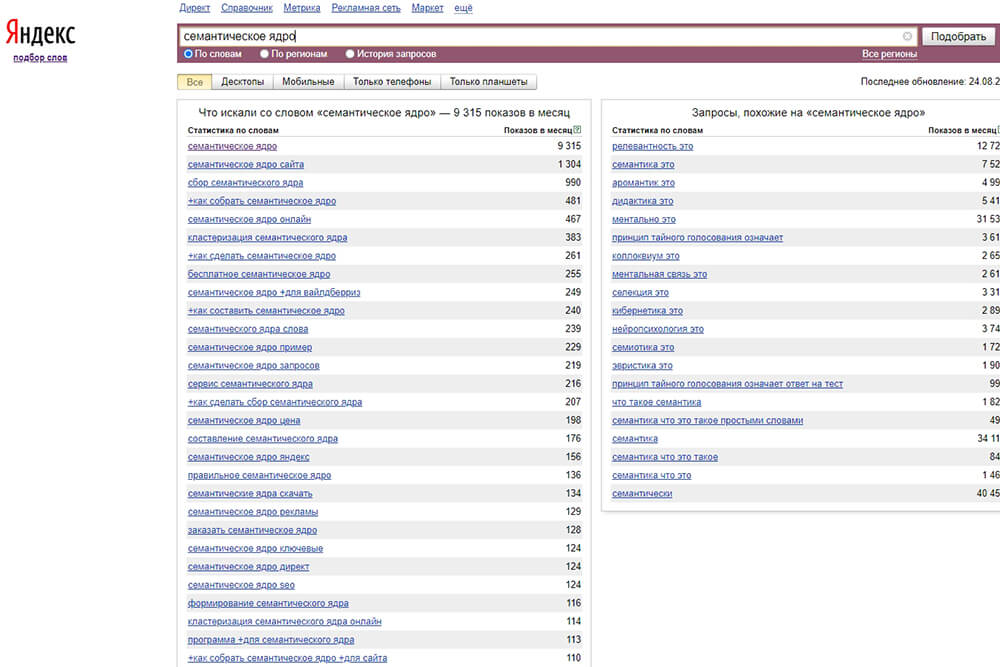This screenshot has height=667, width=1000.
Task: Open the help icon next to Показов в месяц
Action: pos(577,129)
